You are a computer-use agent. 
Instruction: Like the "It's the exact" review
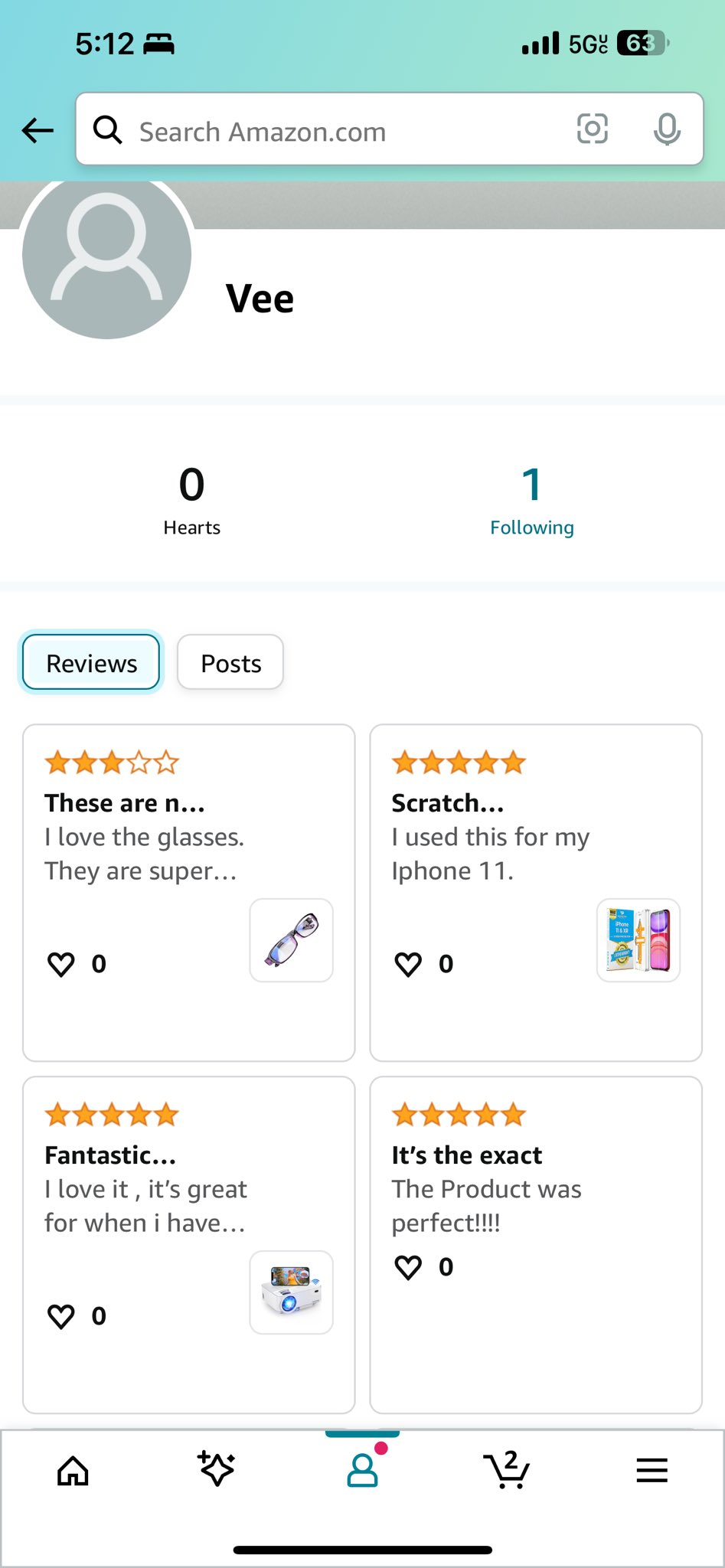(408, 1267)
